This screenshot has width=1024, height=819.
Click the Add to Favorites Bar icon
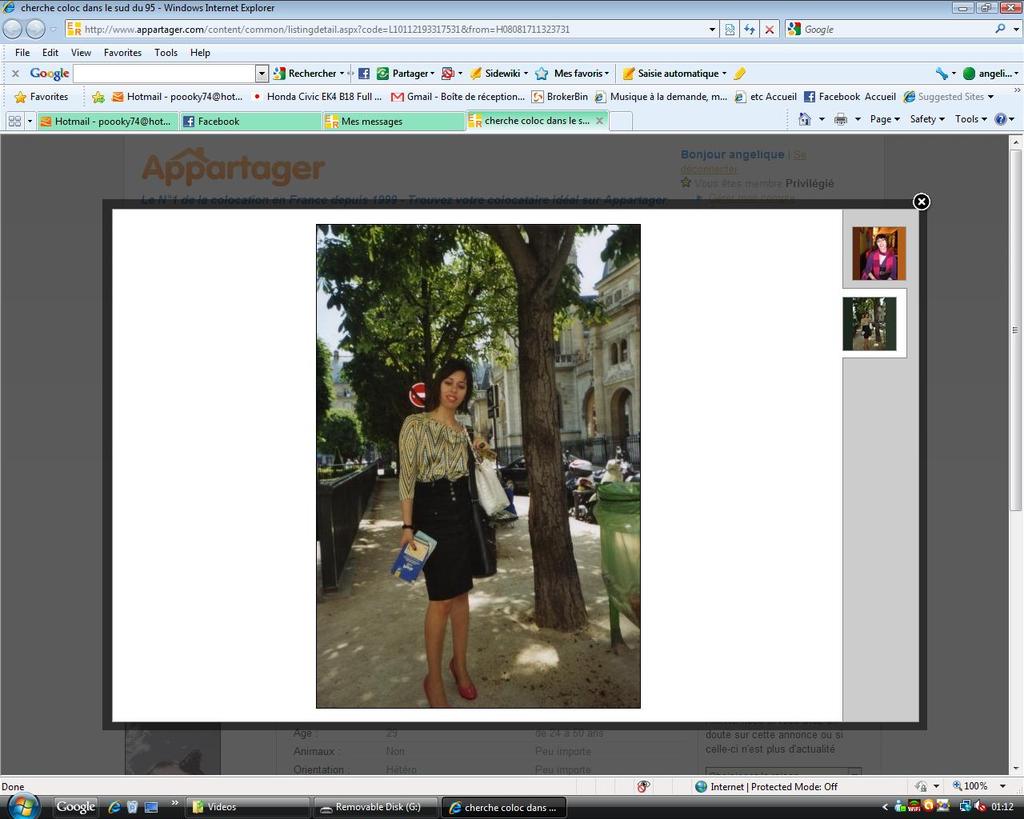(x=98, y=97)
